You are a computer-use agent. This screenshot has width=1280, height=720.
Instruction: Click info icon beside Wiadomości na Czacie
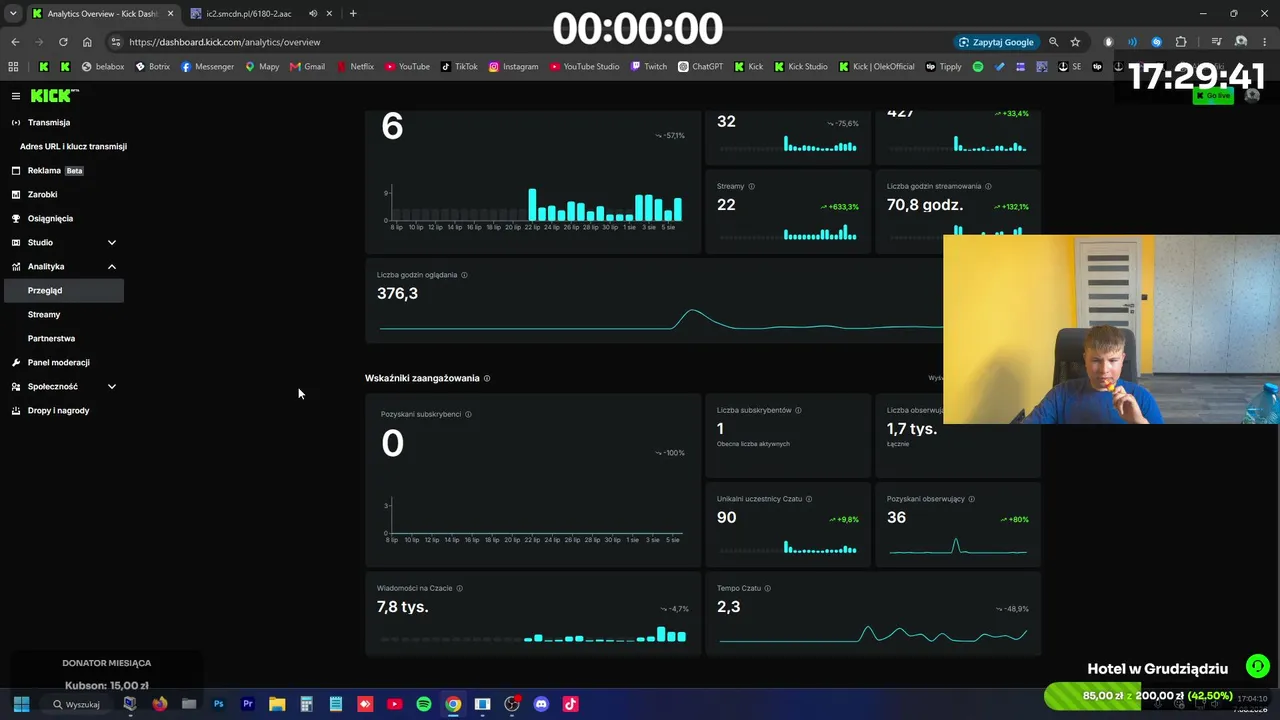tap(460, 588)
